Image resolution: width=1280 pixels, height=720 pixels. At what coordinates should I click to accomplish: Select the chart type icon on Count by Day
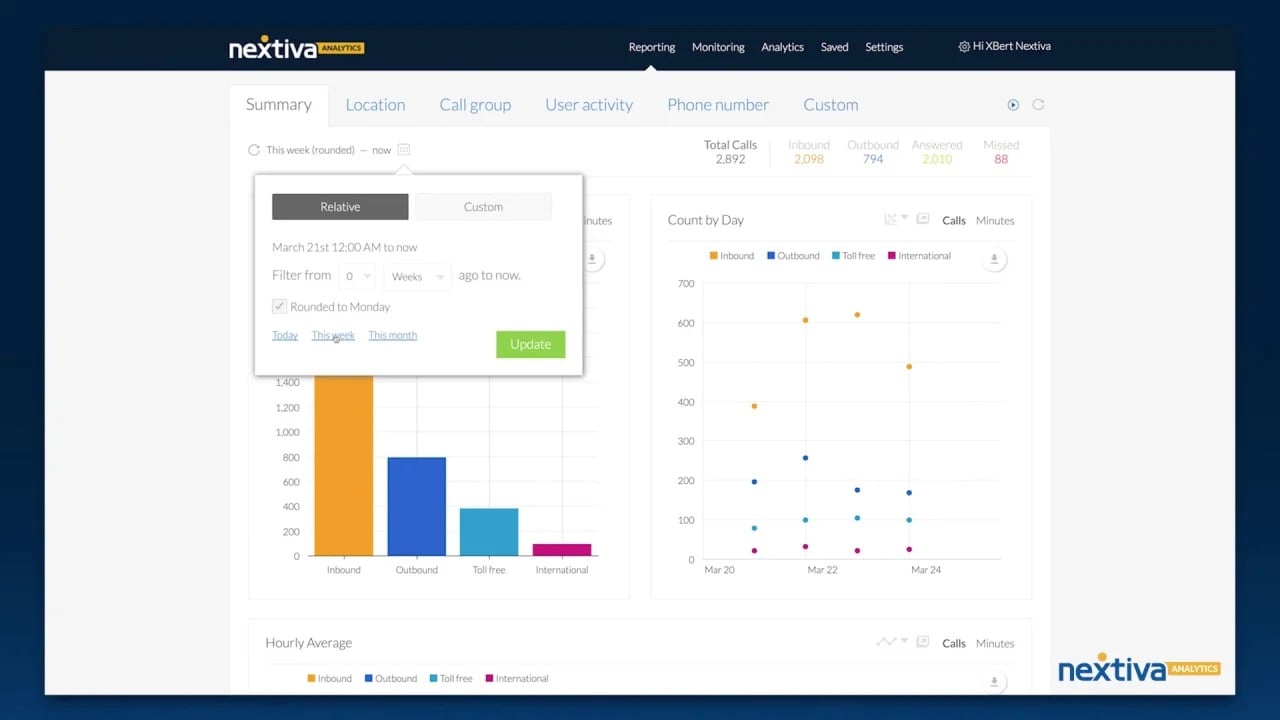pyautogui.click(x=888, y=218)
